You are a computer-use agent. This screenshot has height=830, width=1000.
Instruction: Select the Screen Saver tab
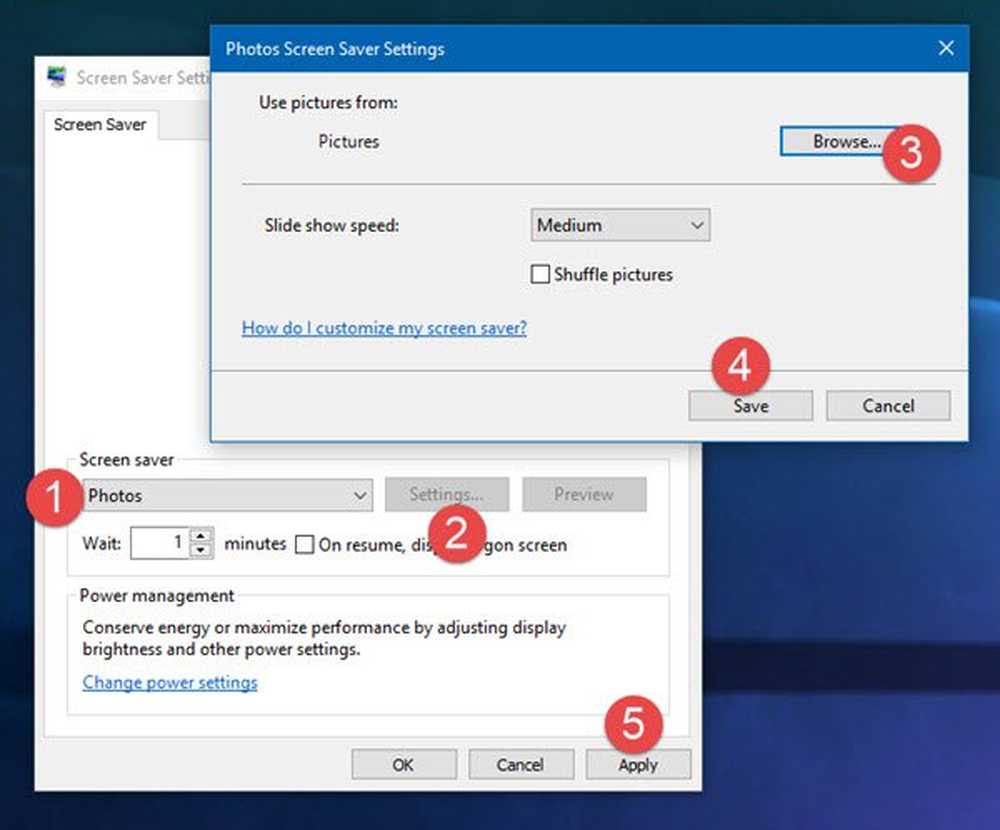(x=100, y=125)
